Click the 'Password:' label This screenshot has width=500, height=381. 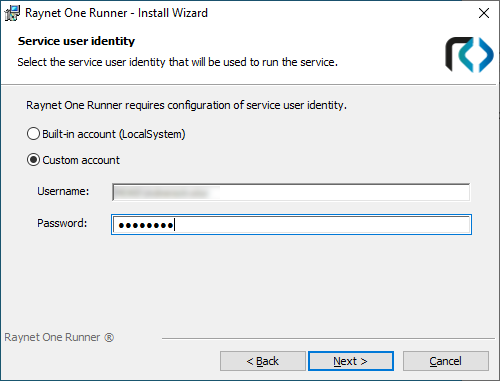[x=62, y=223]
